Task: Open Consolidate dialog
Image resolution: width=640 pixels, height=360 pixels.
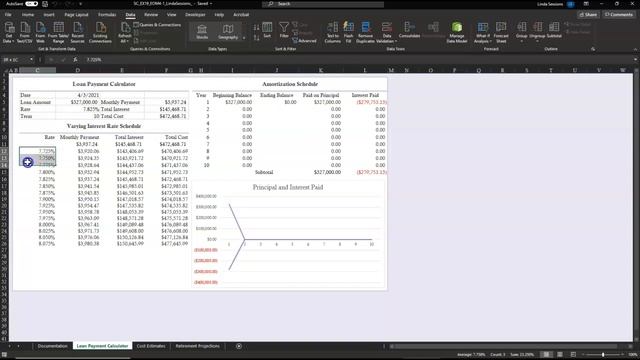Action: point(409,30)
